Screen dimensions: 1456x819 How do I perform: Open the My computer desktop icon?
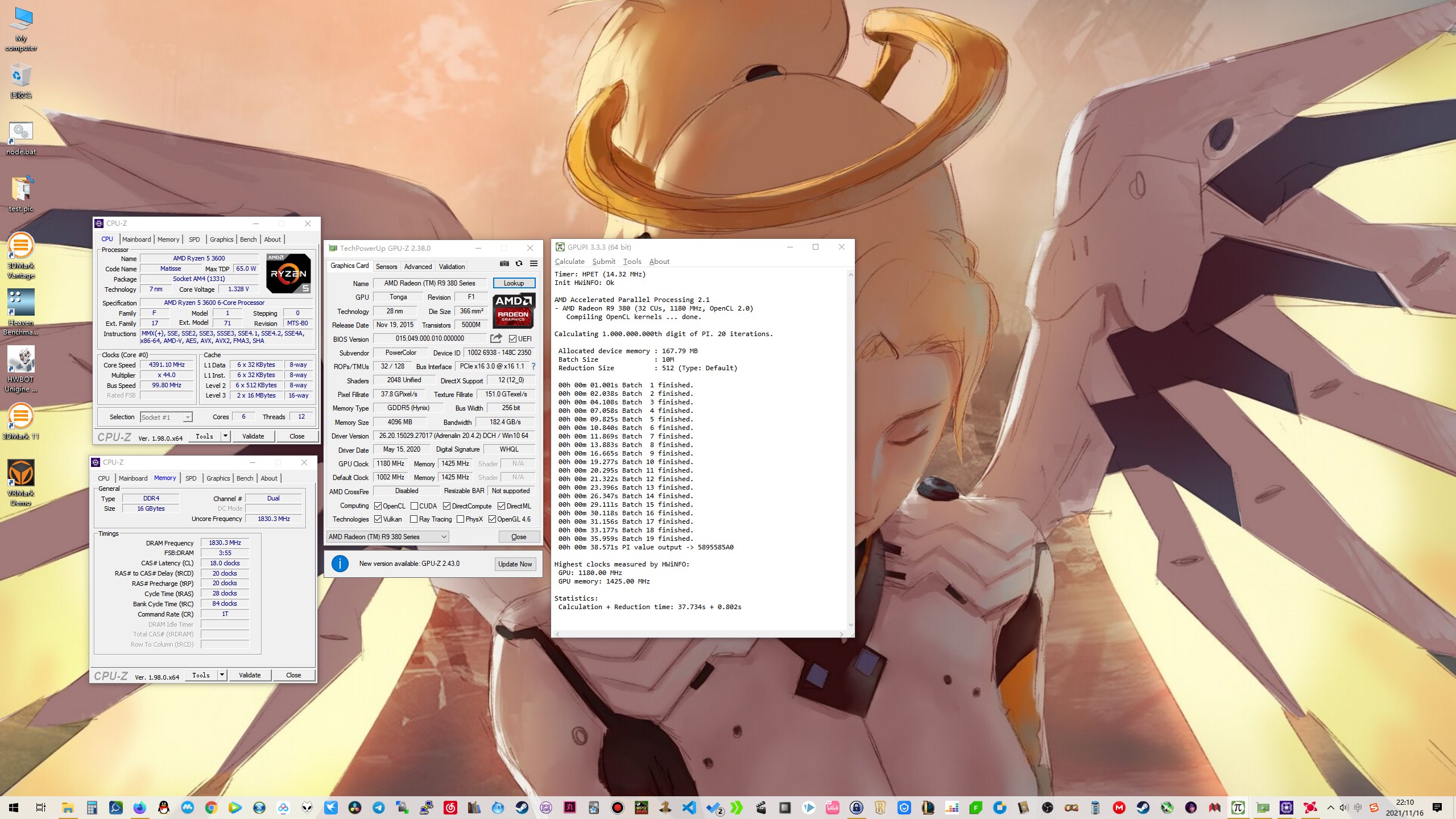point(21,28)
